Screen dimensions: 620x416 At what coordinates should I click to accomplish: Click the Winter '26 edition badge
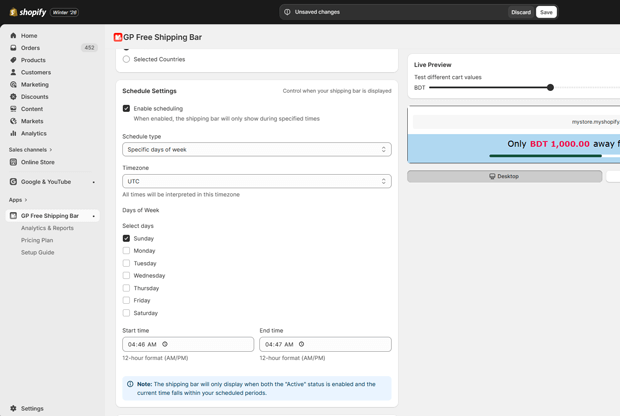point(64,13)
